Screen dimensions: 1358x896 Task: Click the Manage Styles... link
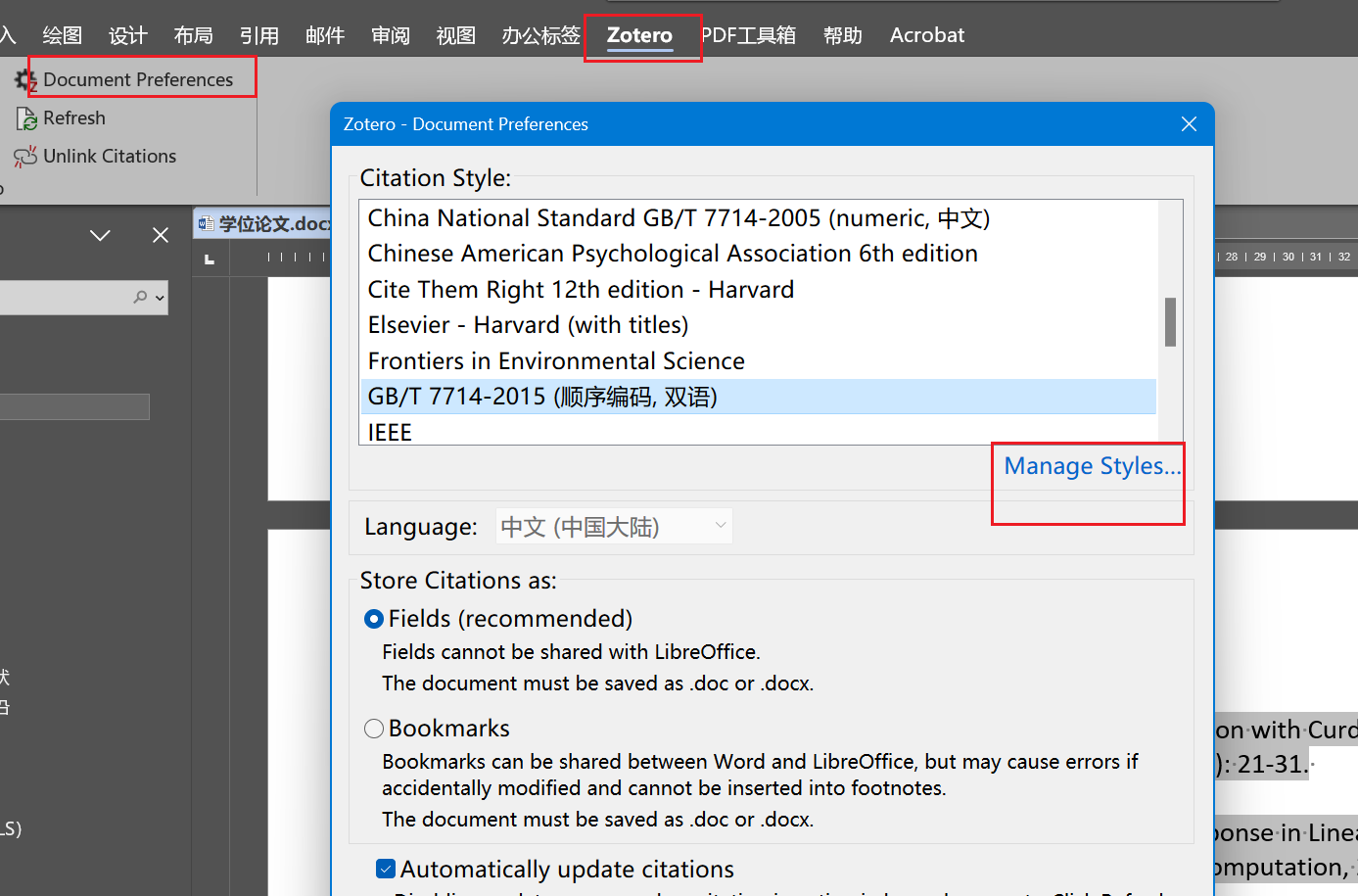1092,466
